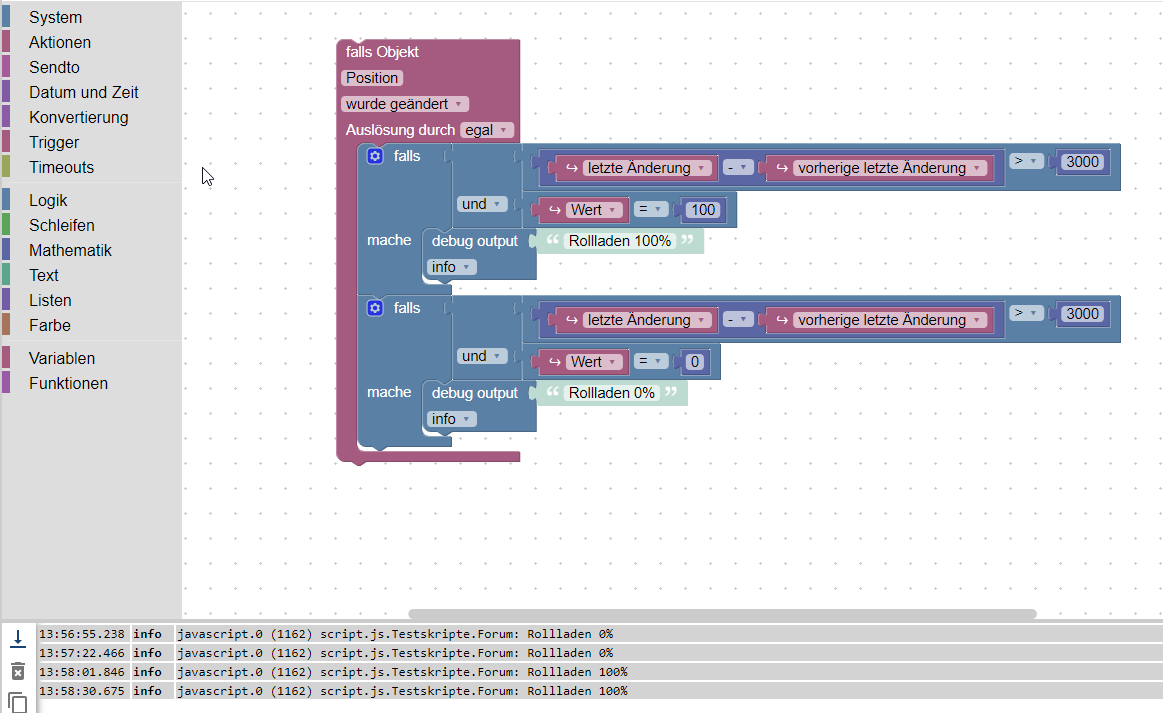1163x713 pixels.
Task: Open the Listen block category
Action: tap(50, 300)
